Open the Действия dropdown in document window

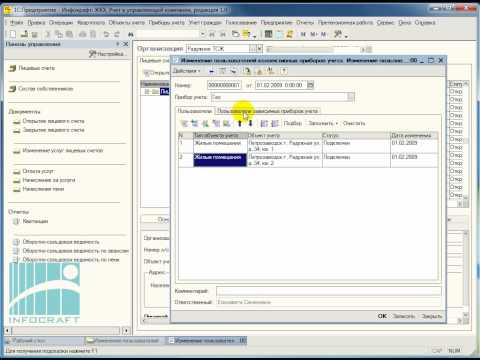point(186,71)
